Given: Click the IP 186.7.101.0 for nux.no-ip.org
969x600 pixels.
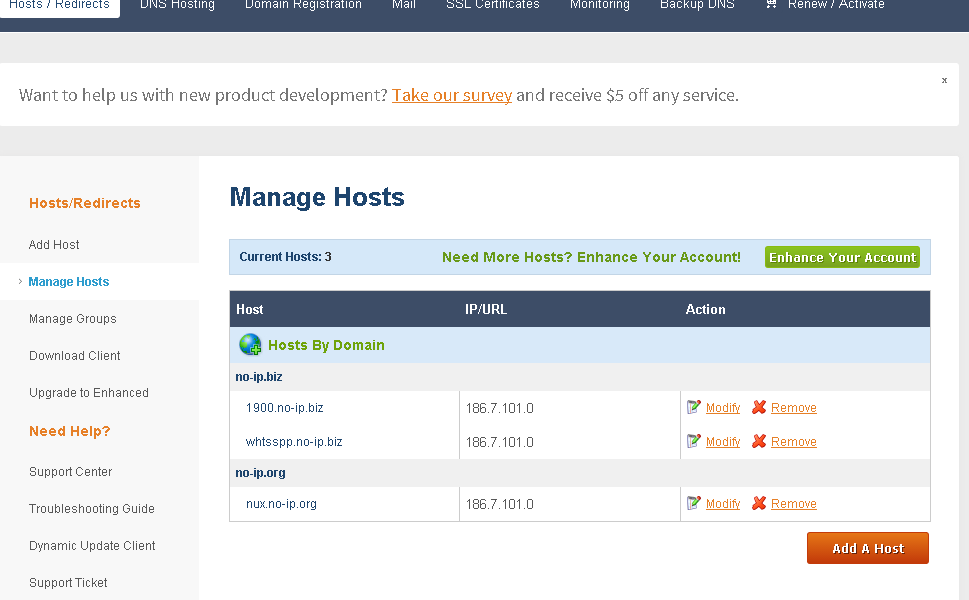Looking at the screenshot, I should tap(499, 504).
